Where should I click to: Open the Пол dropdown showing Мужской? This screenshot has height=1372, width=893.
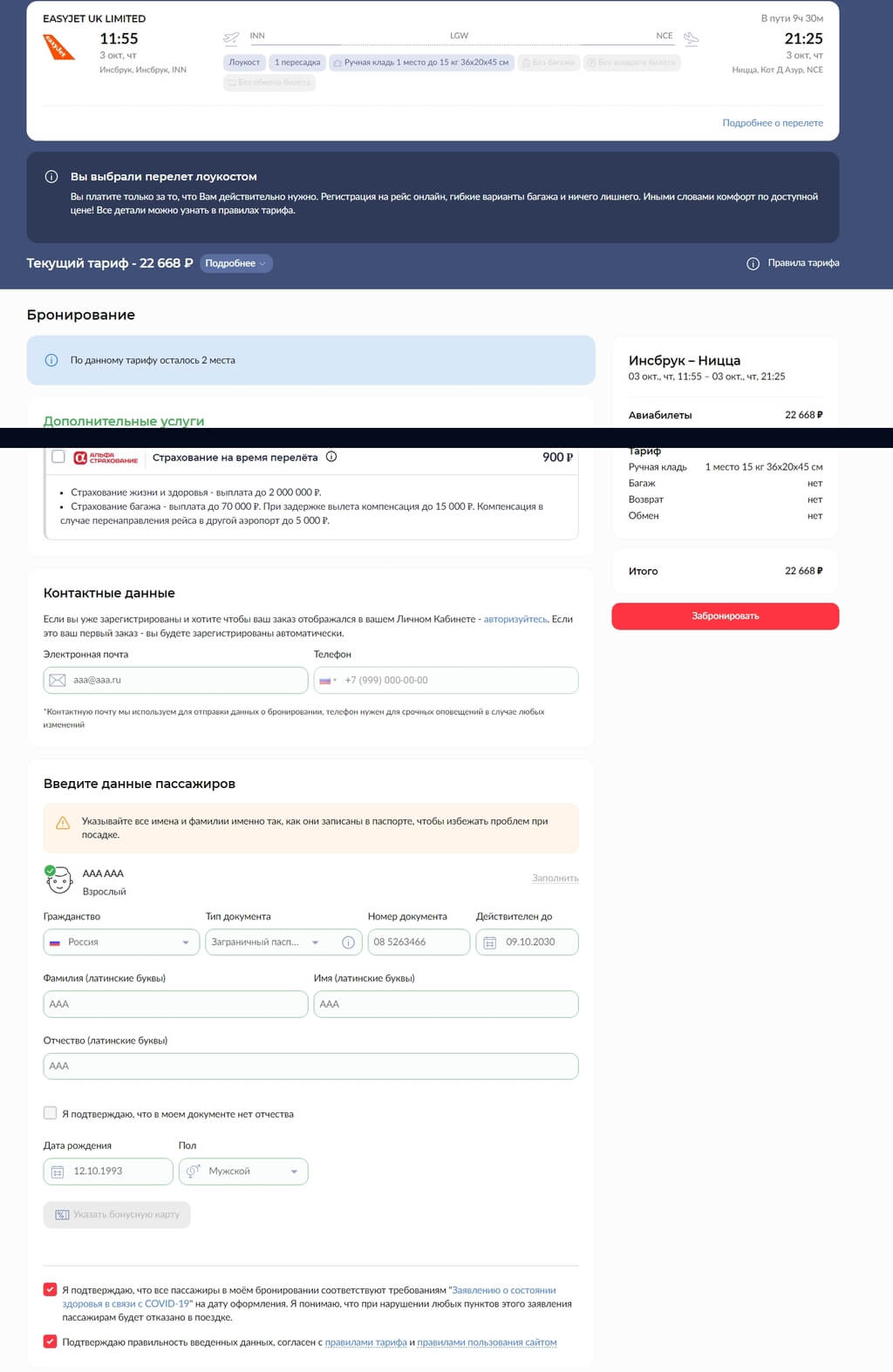click(x=243, y=1172)
